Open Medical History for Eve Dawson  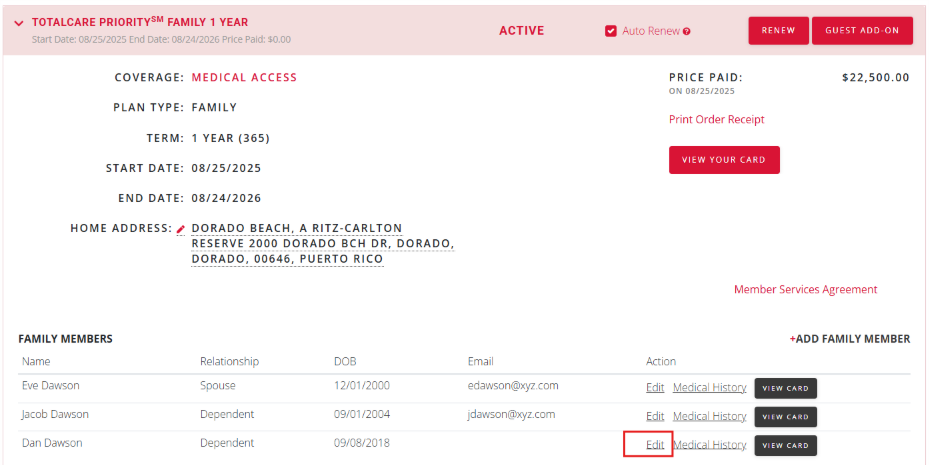(x=709, y=387)
